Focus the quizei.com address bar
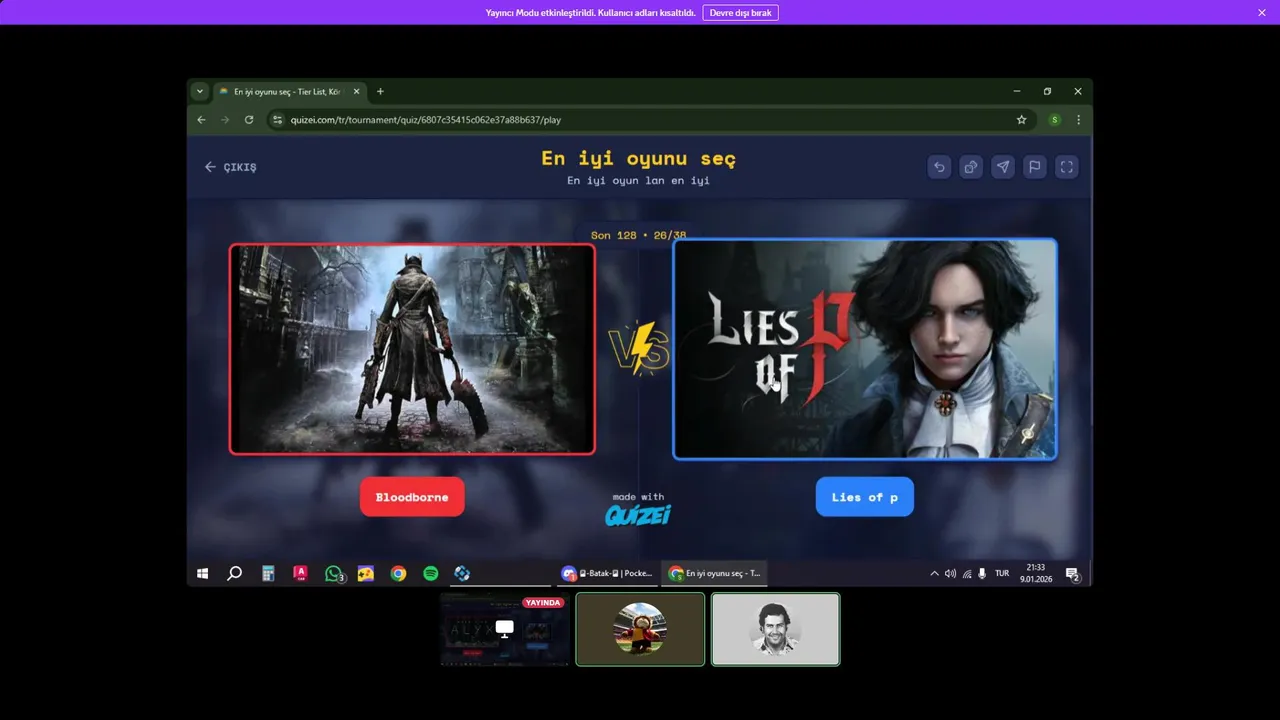Image resolution: width=1280 pixels, height=720 pixels. (x=640, y=120)
